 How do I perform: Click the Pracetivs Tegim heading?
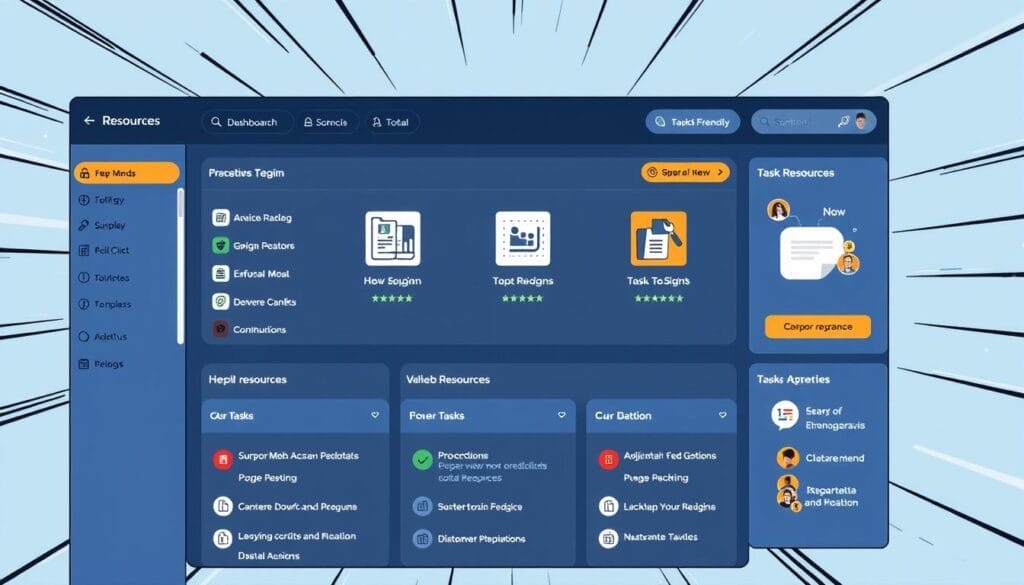click(246, 173)
